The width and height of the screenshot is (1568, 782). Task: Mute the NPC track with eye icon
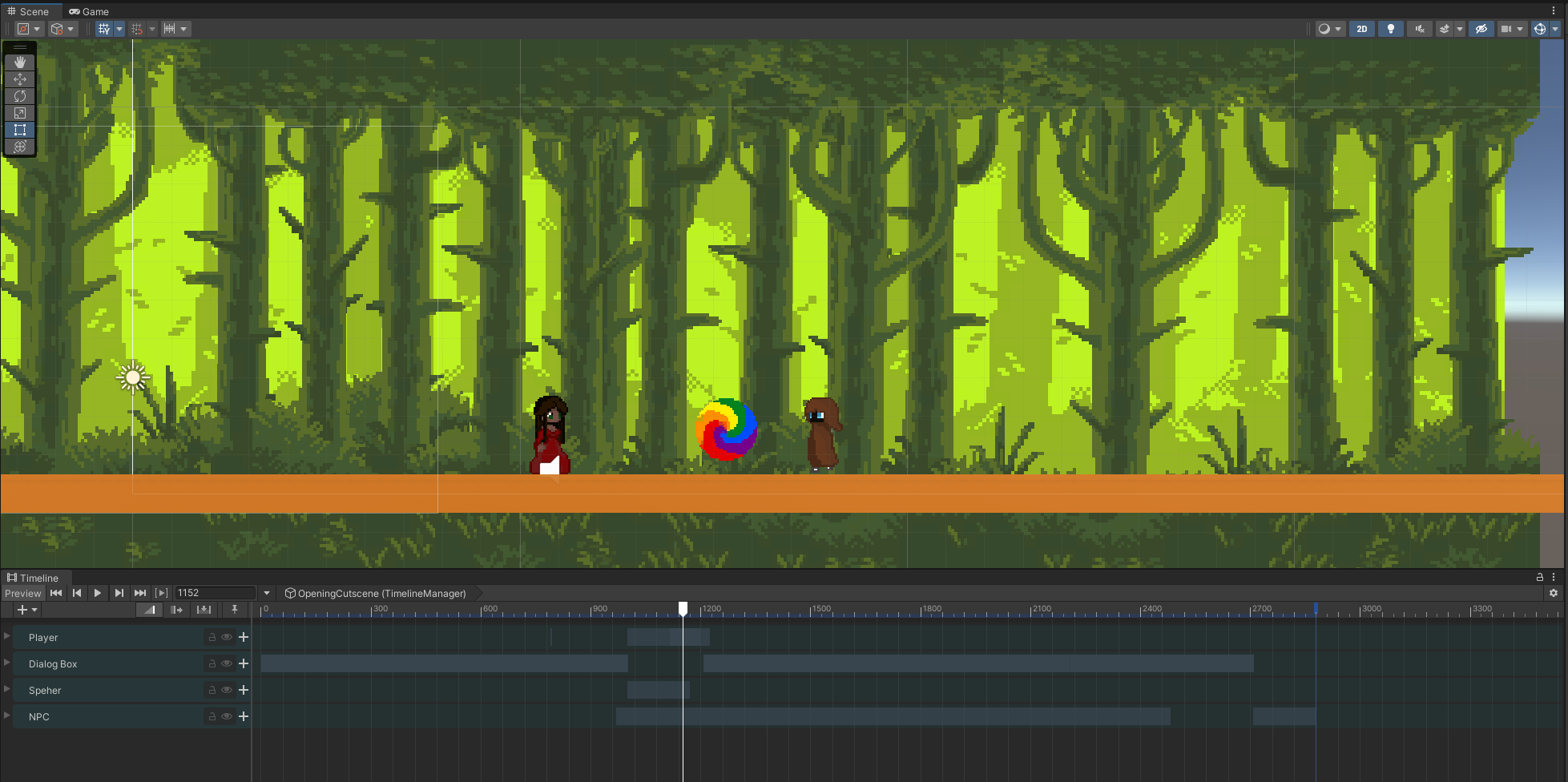[227, 716]
